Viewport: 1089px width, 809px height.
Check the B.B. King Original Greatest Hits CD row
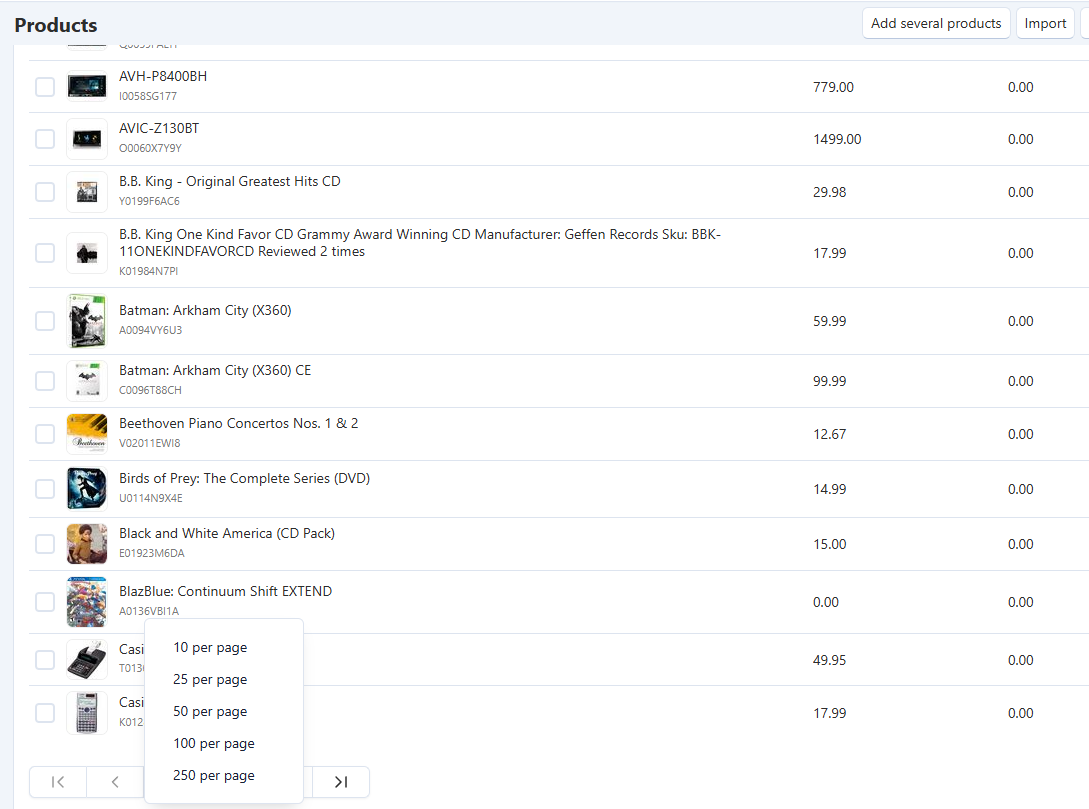(45, 192)
